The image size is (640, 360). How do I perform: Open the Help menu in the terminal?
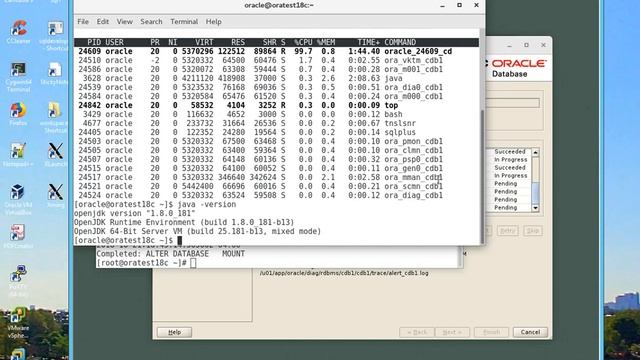tap(213, 22)
